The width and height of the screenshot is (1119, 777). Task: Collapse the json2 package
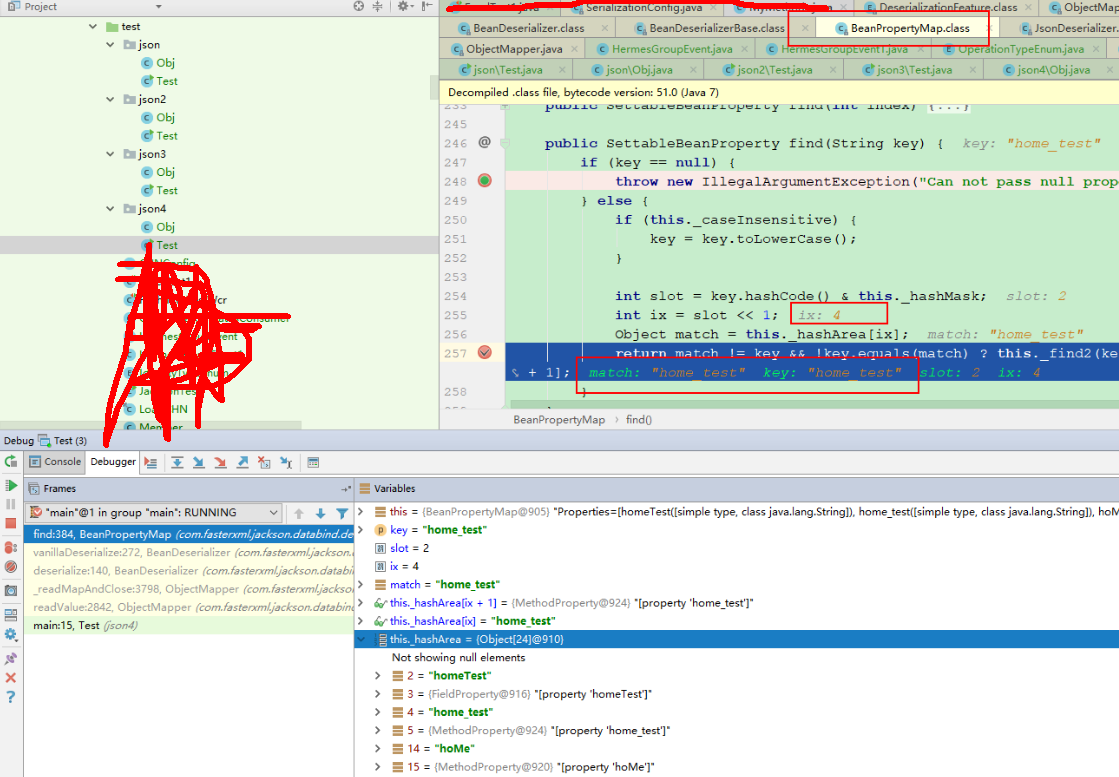tap(111, 99)
